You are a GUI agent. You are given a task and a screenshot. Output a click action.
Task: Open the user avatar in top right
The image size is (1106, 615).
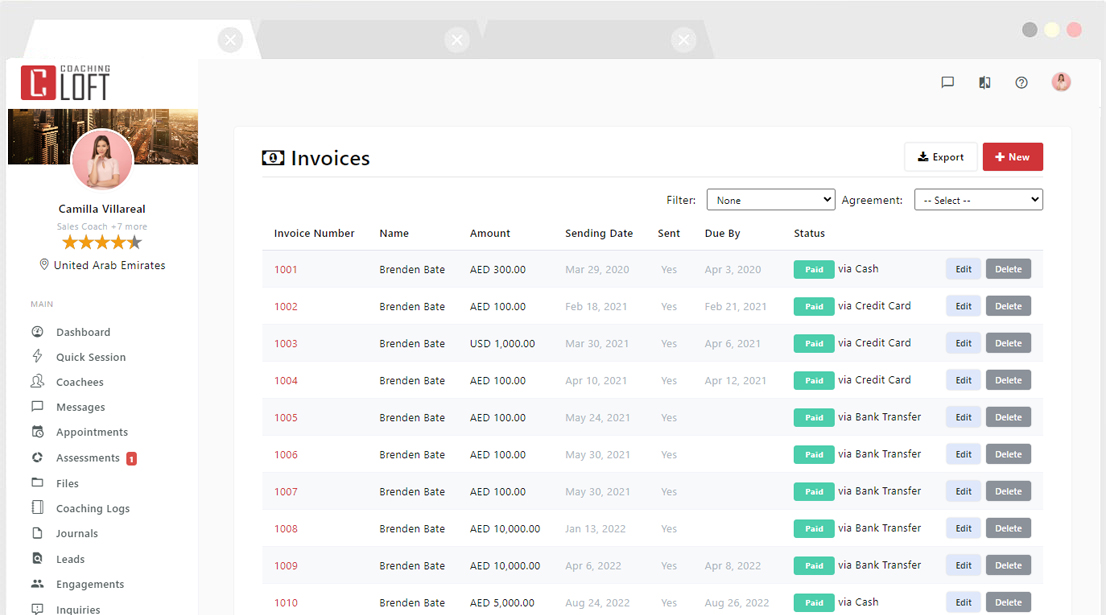tap(1061, 82)
